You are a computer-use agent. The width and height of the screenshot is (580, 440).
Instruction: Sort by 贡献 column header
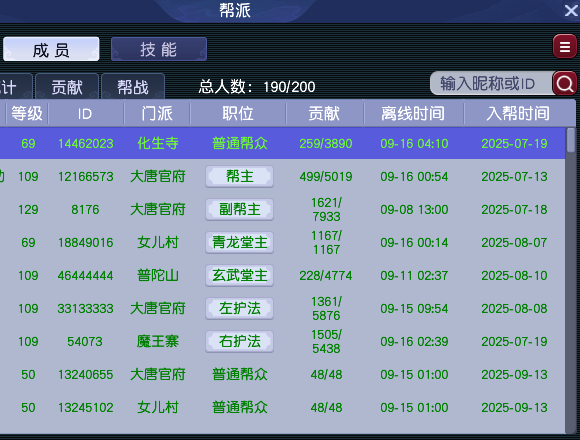tap(324, 114)
